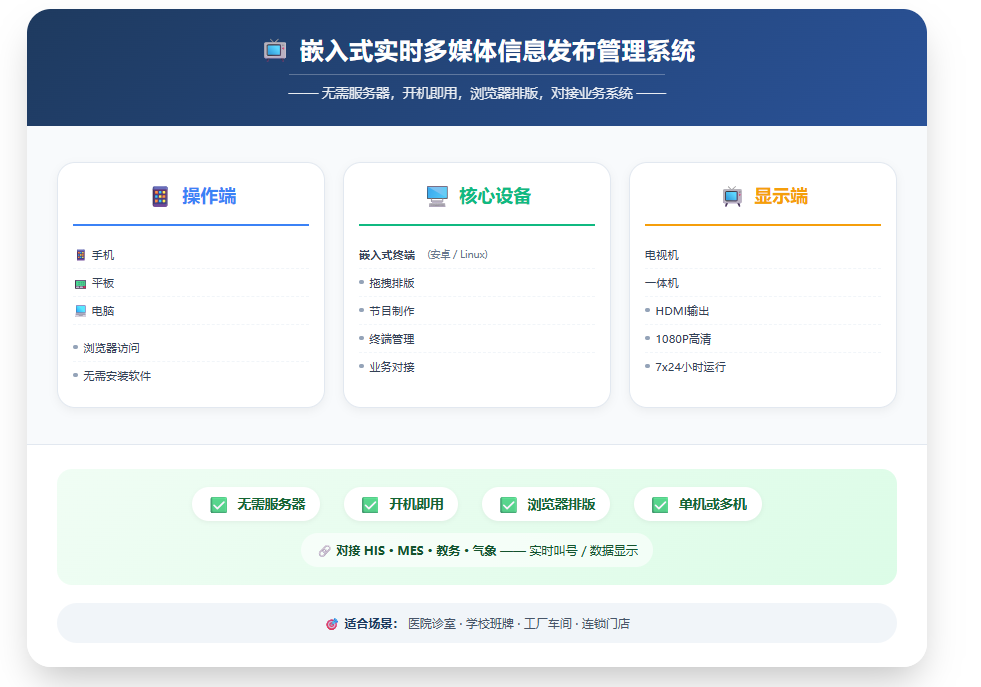Click the 核心设备 card heading

tap(495, 196)
